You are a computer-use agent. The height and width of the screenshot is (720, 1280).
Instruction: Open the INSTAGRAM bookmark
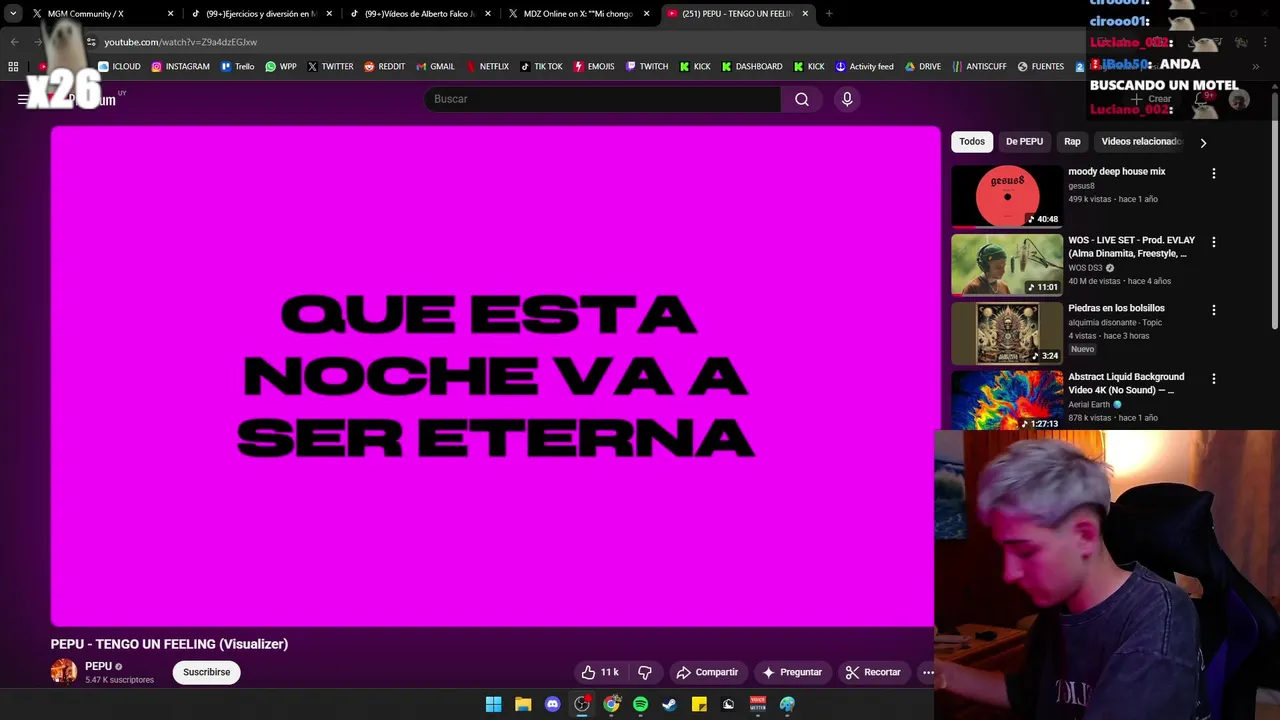coord(180,67)
